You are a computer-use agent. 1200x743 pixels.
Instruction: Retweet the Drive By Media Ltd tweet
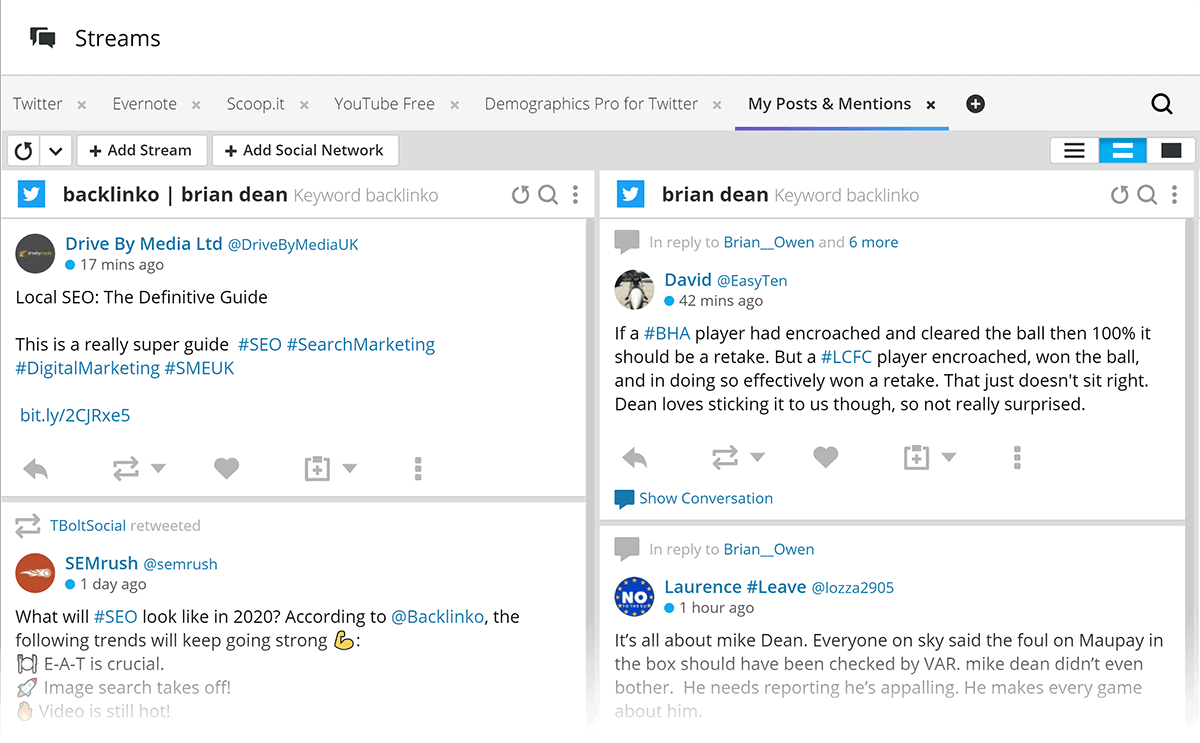pyautogui.click(x=126, y=468)
